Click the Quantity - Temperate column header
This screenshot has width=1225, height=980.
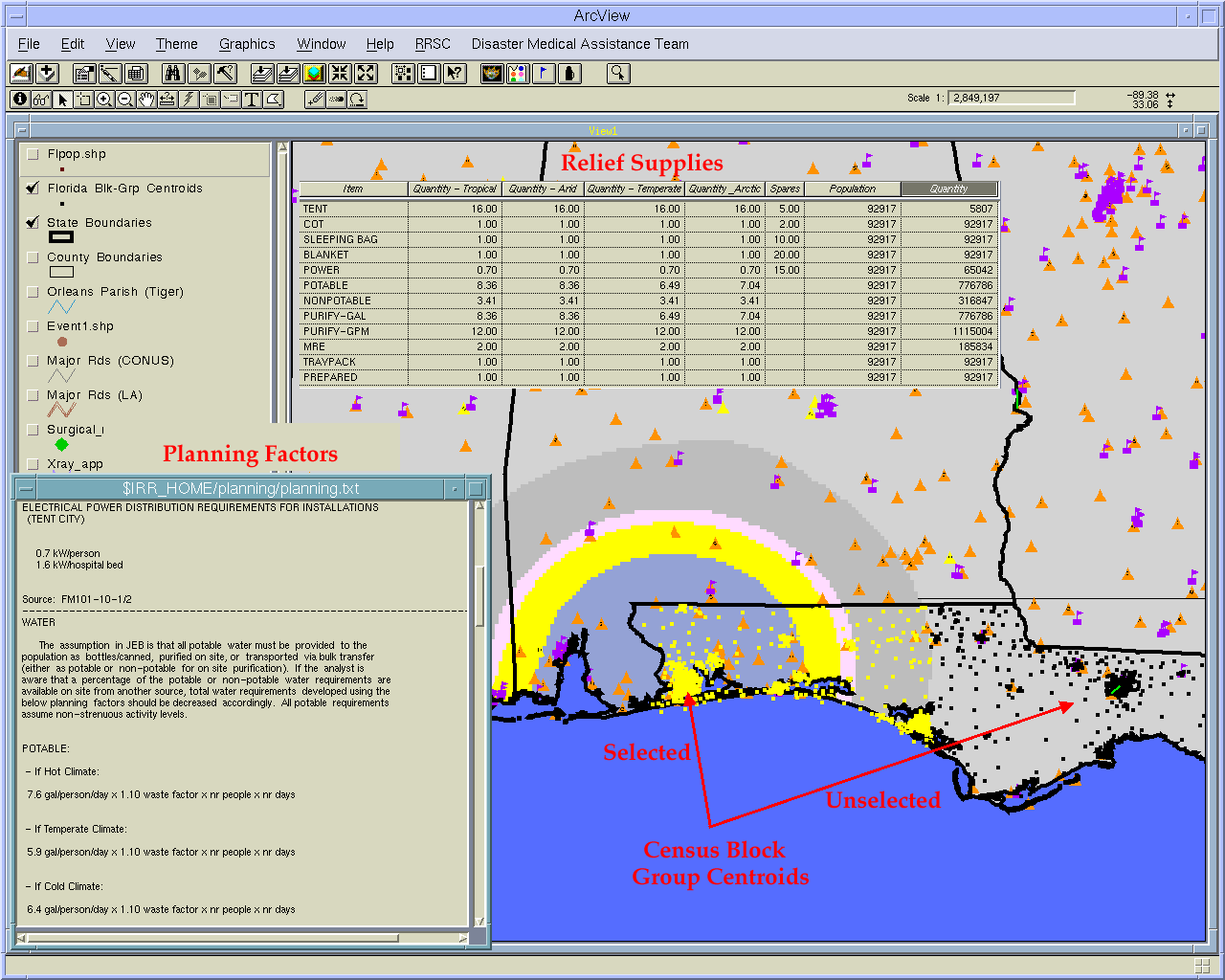click(x=634, y=189)
